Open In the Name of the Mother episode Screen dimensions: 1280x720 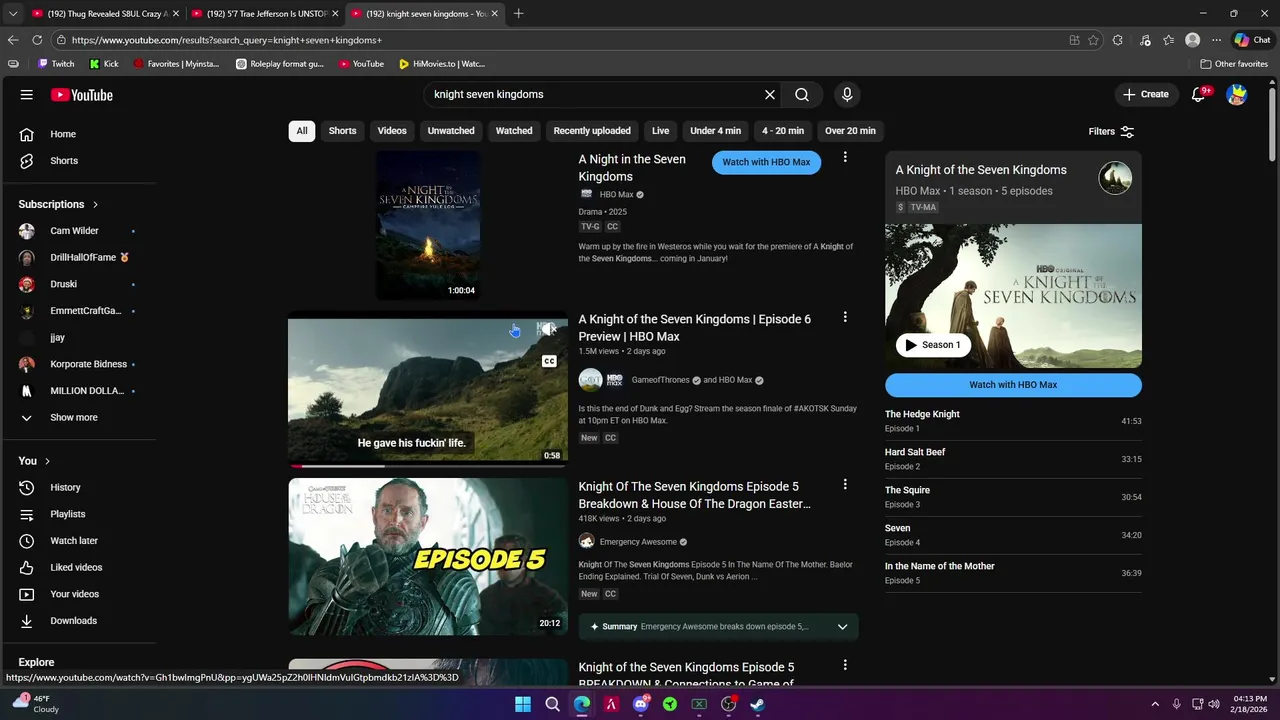coord(1013,573)
